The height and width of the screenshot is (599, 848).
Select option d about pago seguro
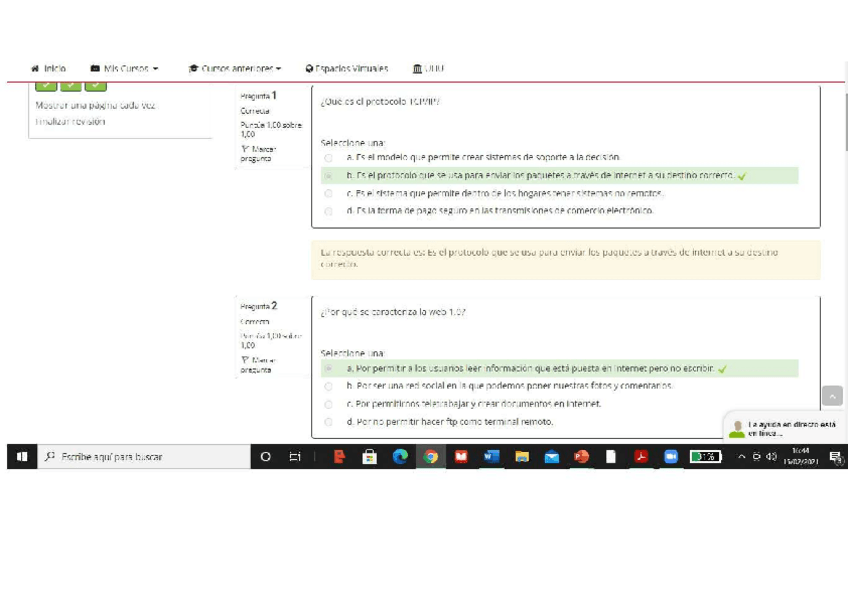click(x=328, y=211)
